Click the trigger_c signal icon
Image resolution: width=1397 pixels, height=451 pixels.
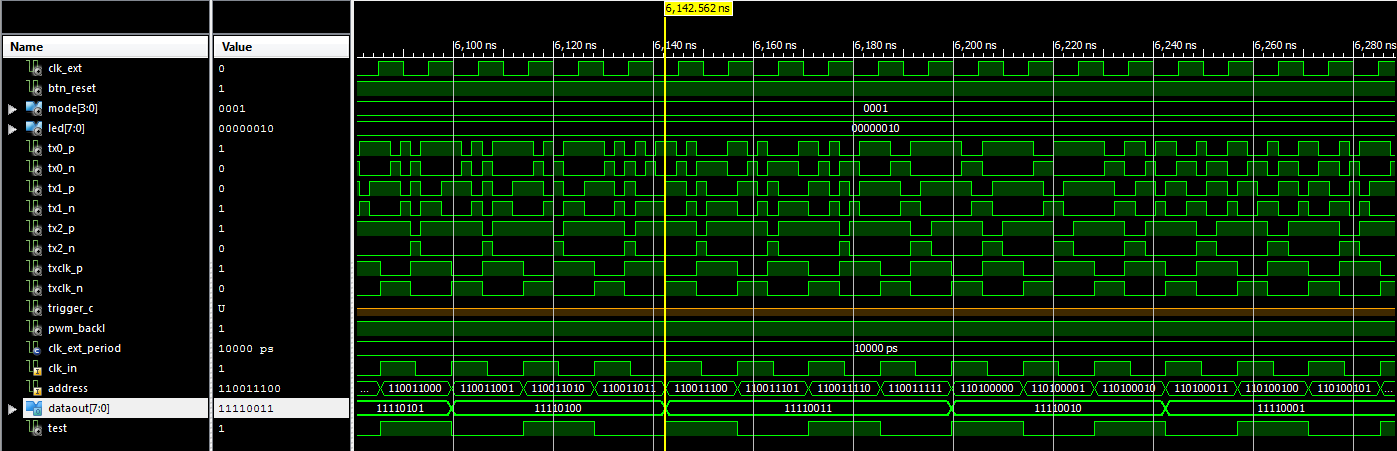coord(34,308)
